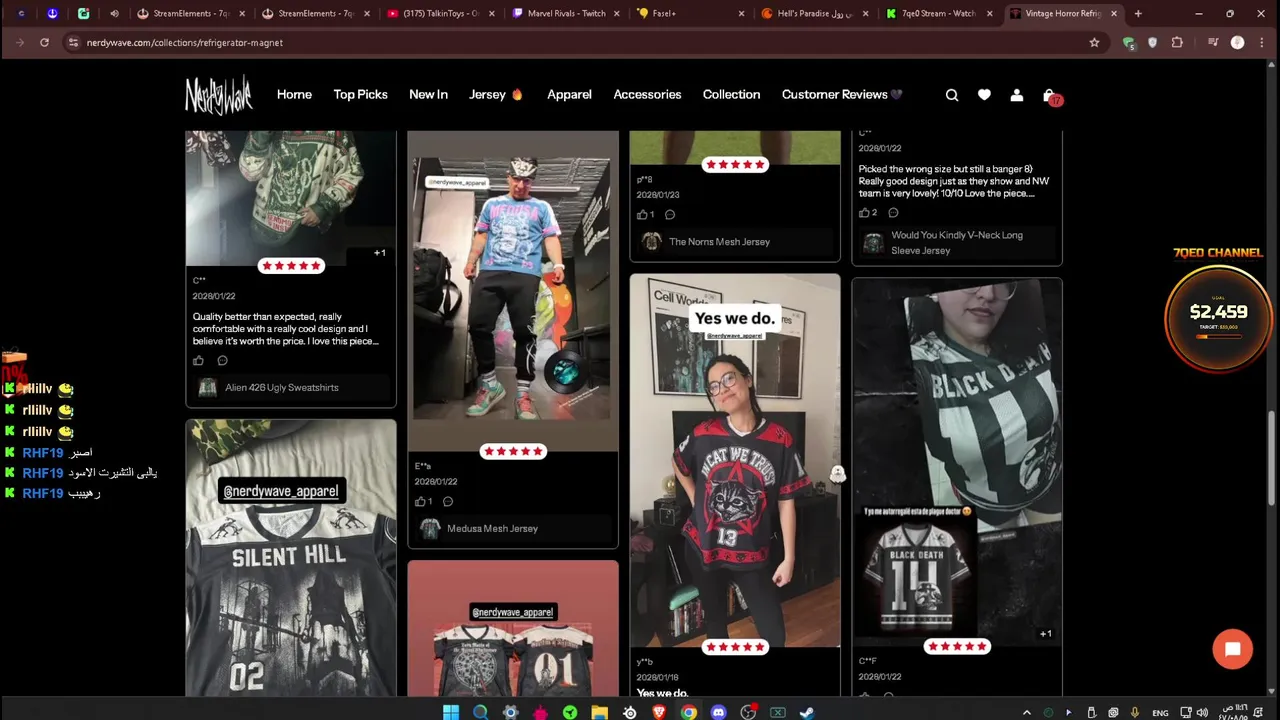Show hidden system tray icons
The image size is (1280, 720).
coord(1026,713)
